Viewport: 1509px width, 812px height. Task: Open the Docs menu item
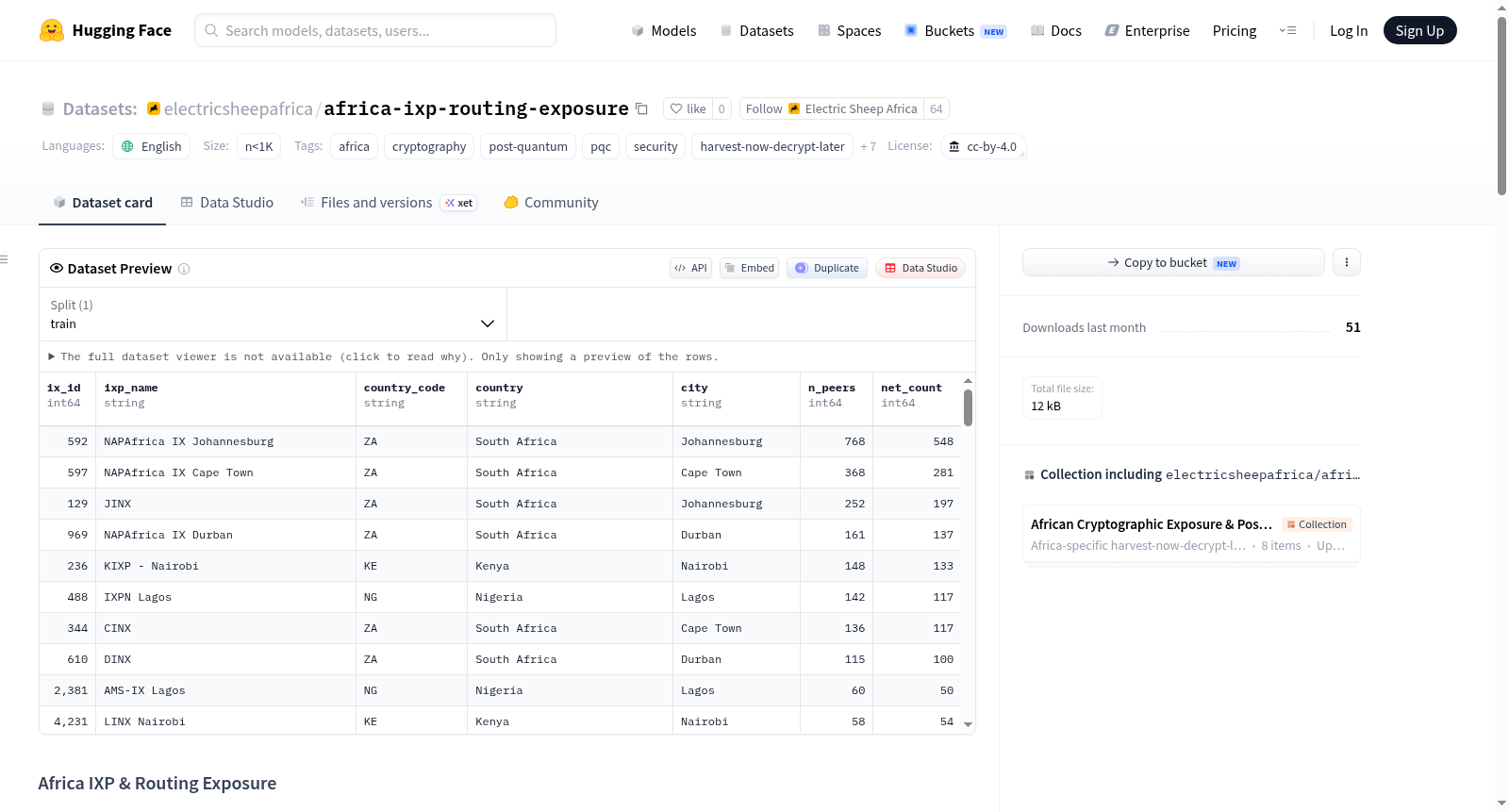click(1055, 30)
